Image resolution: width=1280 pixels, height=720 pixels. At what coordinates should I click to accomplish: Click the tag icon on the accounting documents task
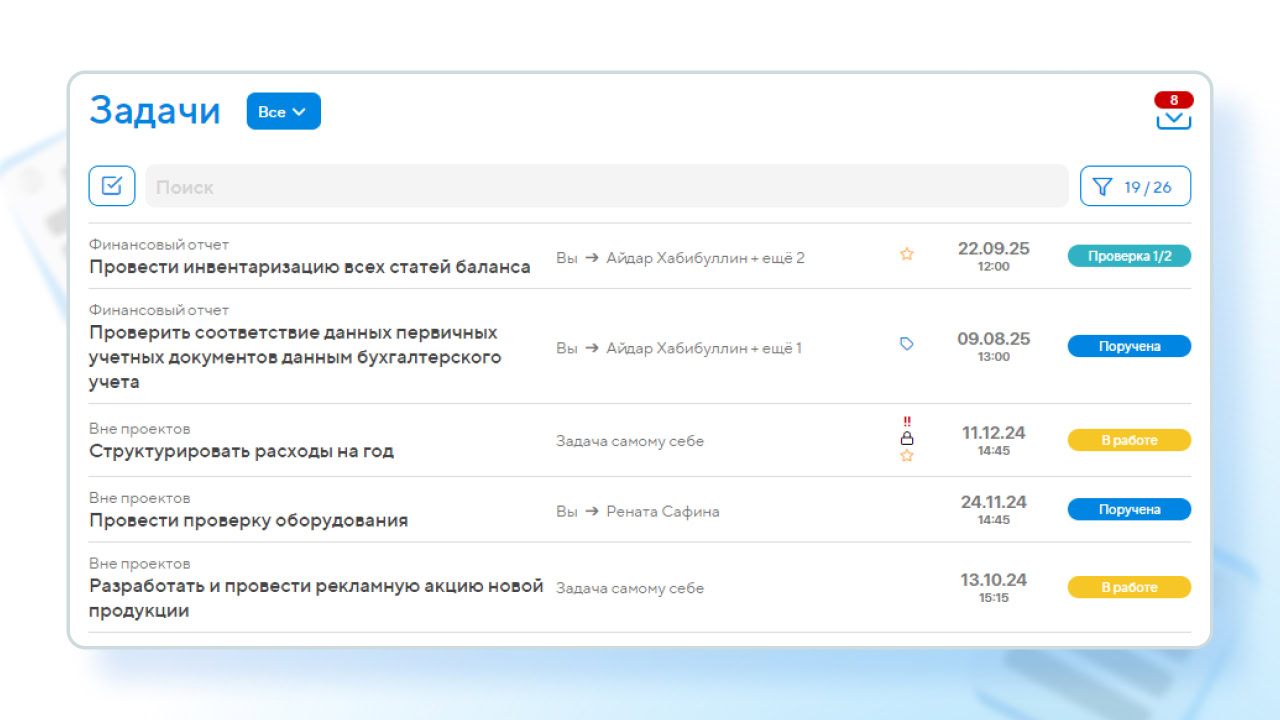(x=906, y=343)
